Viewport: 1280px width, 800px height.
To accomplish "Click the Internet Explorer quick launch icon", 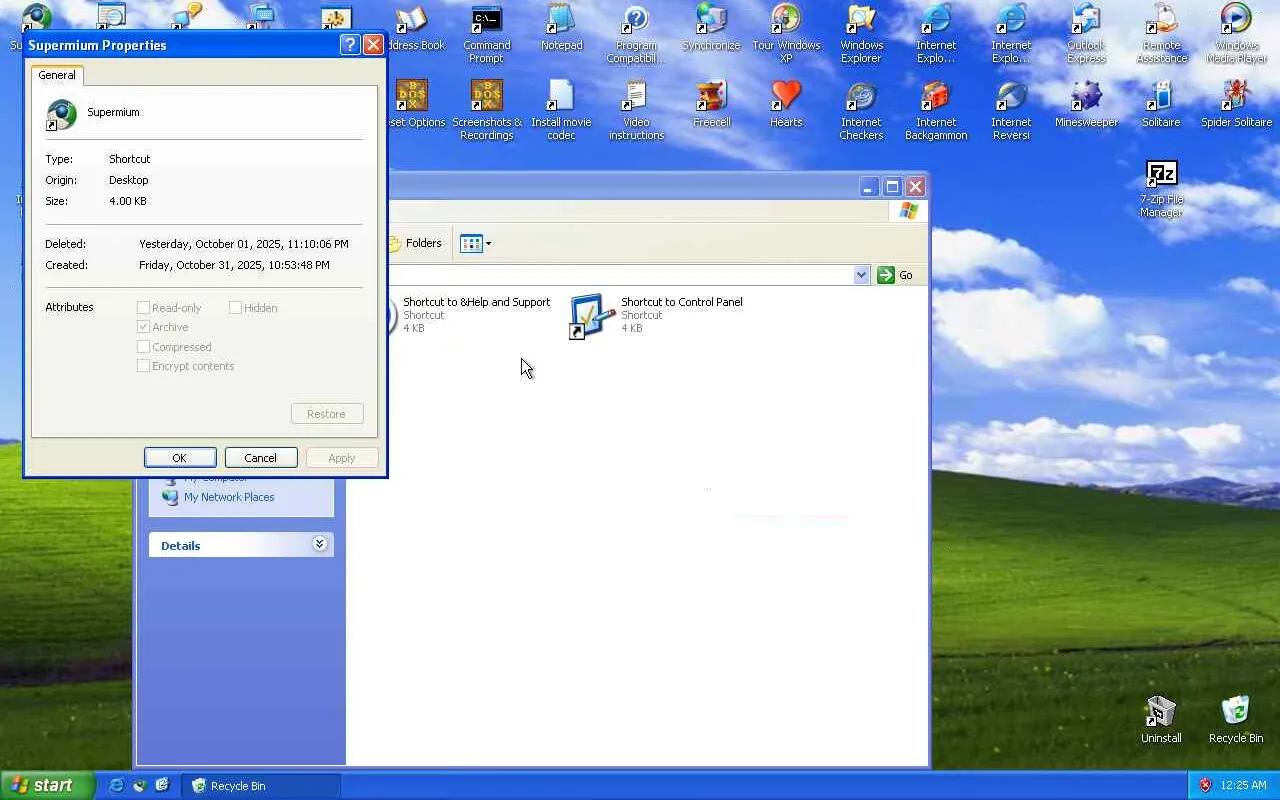I will coord(117,785).
